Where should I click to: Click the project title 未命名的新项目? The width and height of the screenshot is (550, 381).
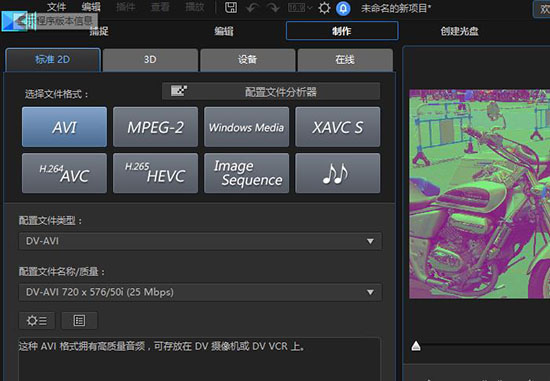tap(396, 8)
